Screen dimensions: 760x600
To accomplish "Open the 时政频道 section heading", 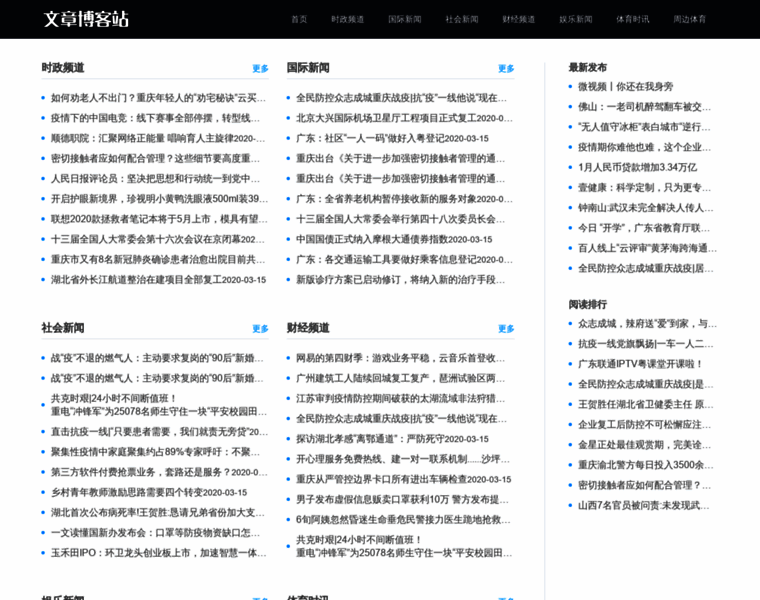I will (63, 67).
